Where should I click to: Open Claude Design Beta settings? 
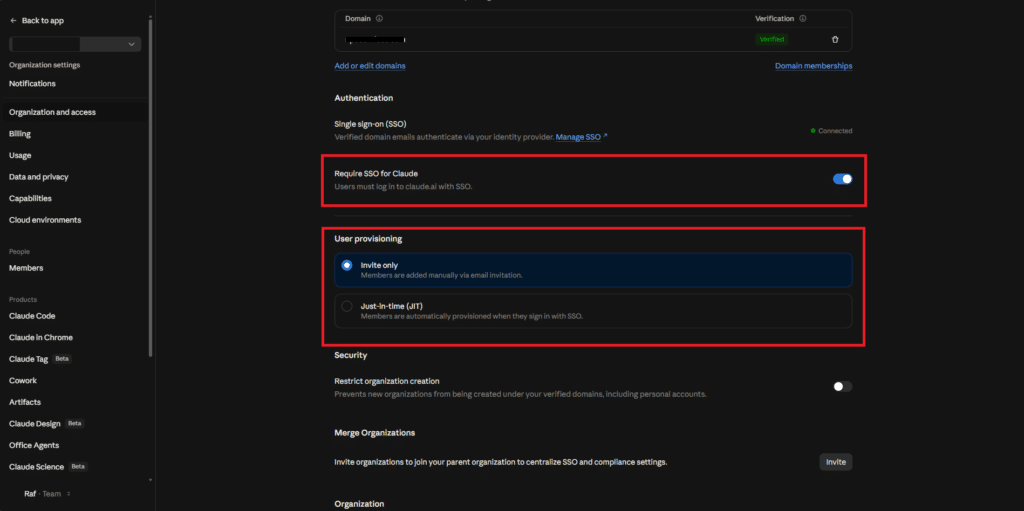46,424
